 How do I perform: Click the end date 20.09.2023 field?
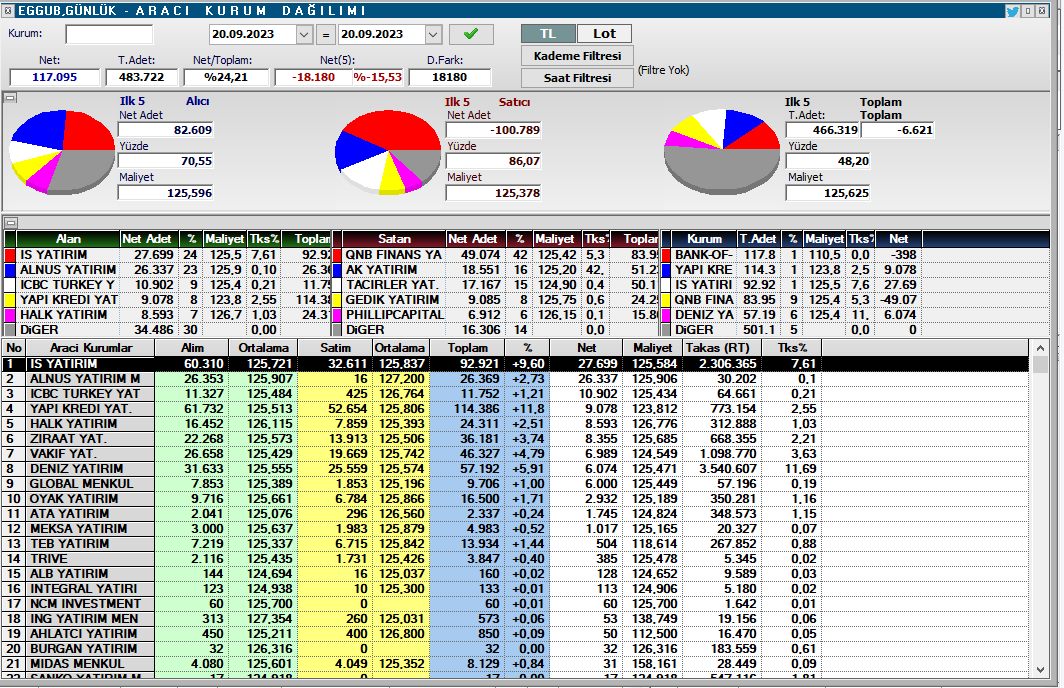coord(382,34)
